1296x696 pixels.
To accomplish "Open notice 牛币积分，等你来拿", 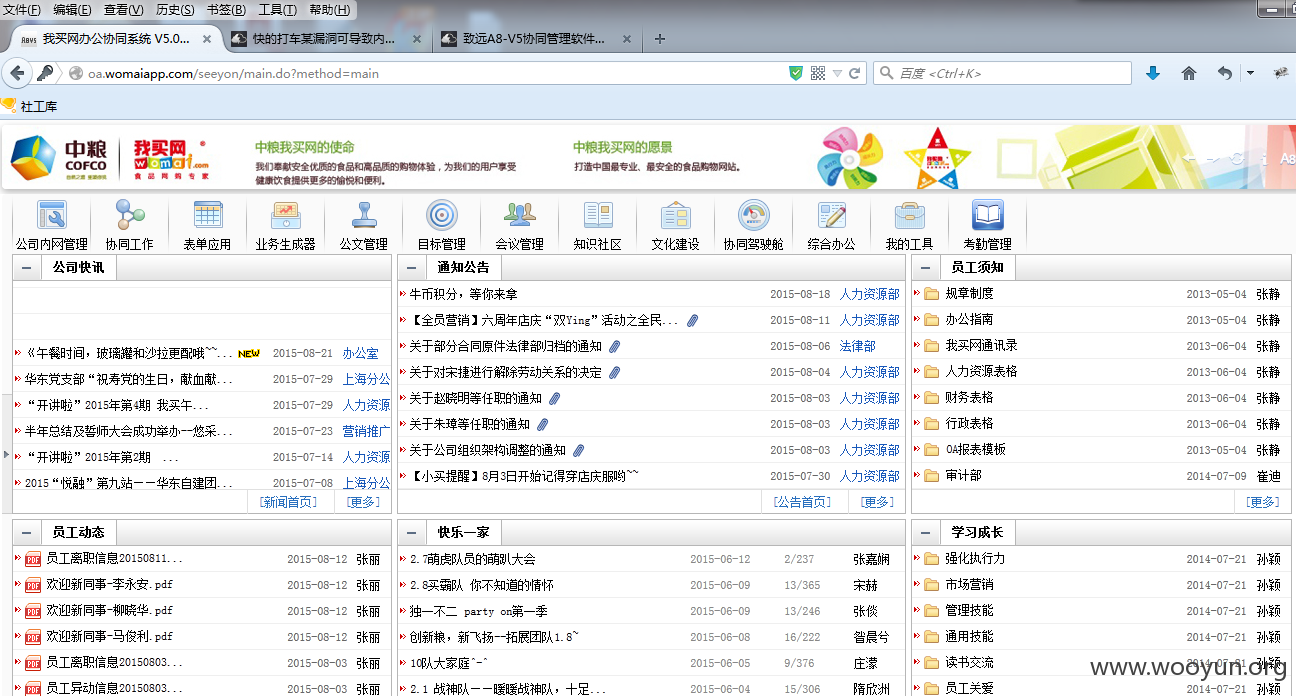I will pos(463,294).
